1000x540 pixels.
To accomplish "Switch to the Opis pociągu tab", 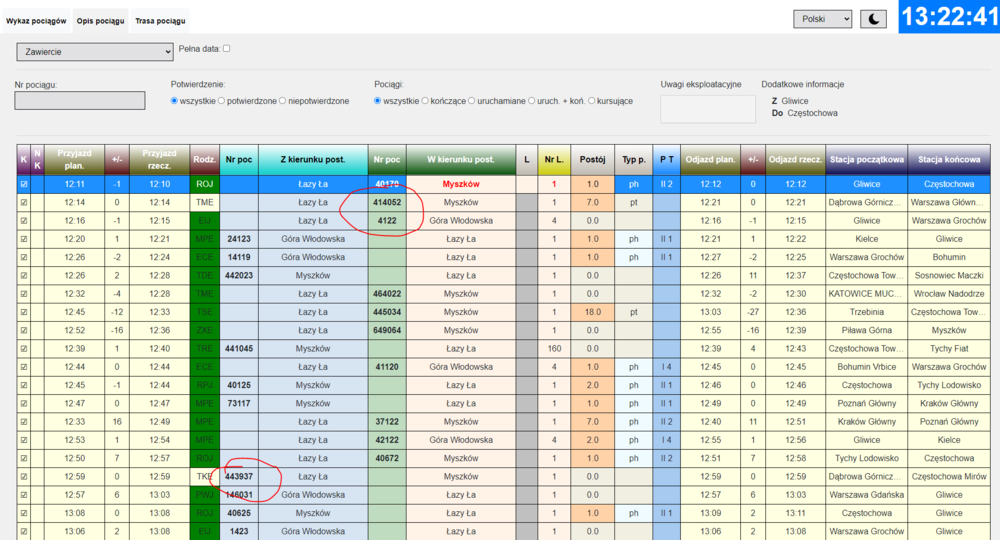I will click(x=100, y=21).
